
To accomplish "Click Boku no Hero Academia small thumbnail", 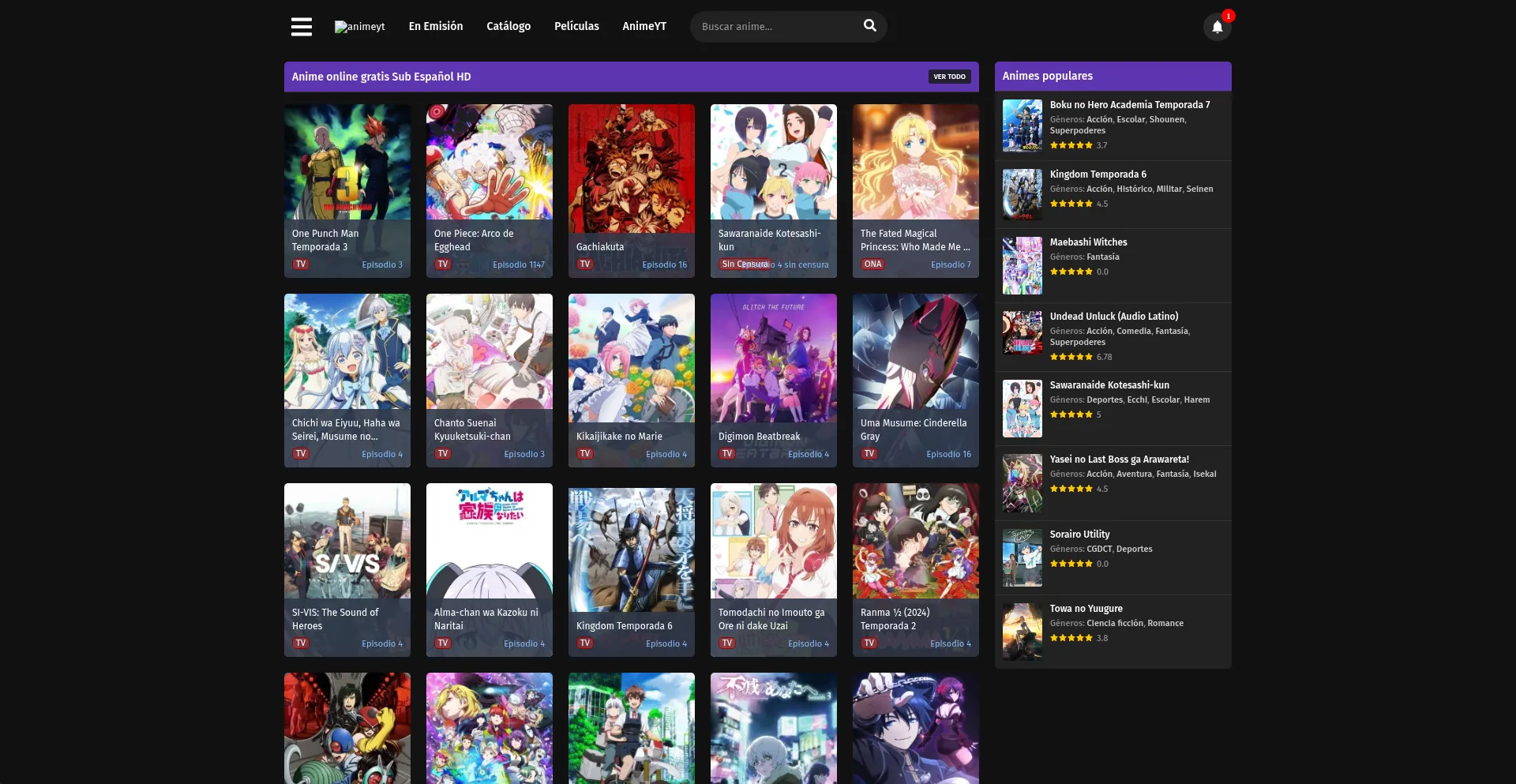I will coord(1022,126).
